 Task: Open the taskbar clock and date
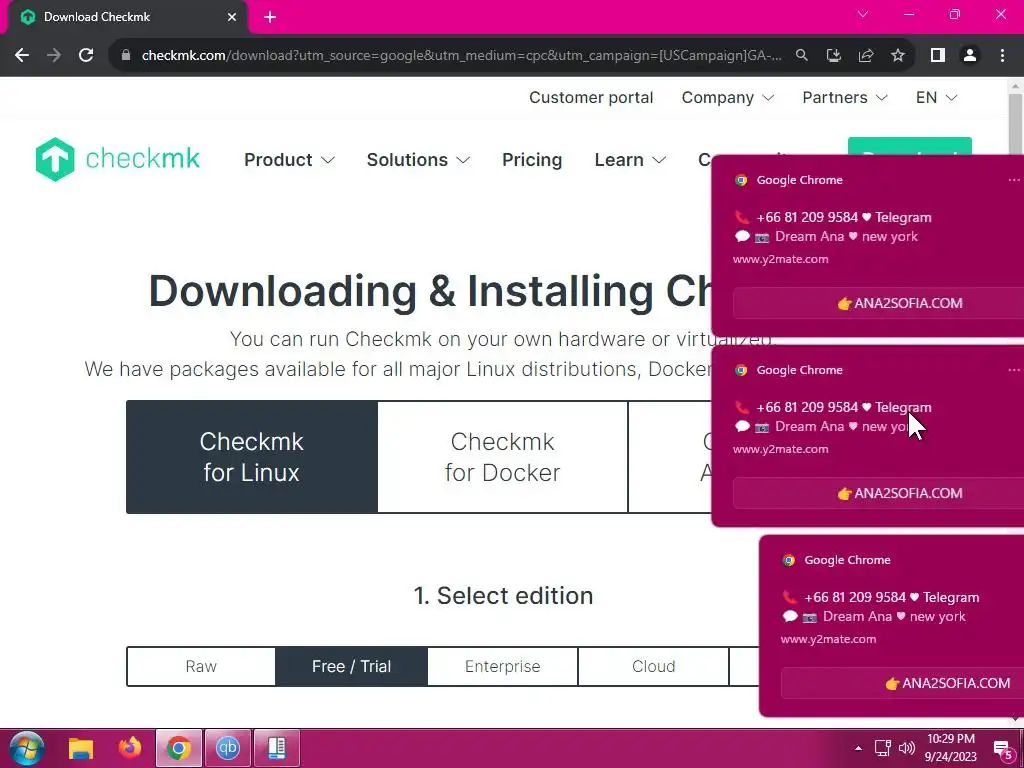click(x=951, y=748)
